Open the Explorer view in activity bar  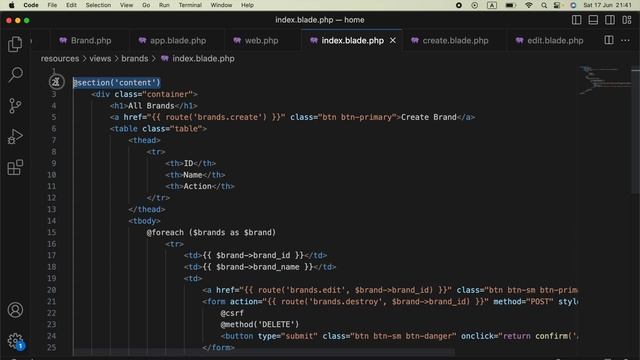[15, 44]
